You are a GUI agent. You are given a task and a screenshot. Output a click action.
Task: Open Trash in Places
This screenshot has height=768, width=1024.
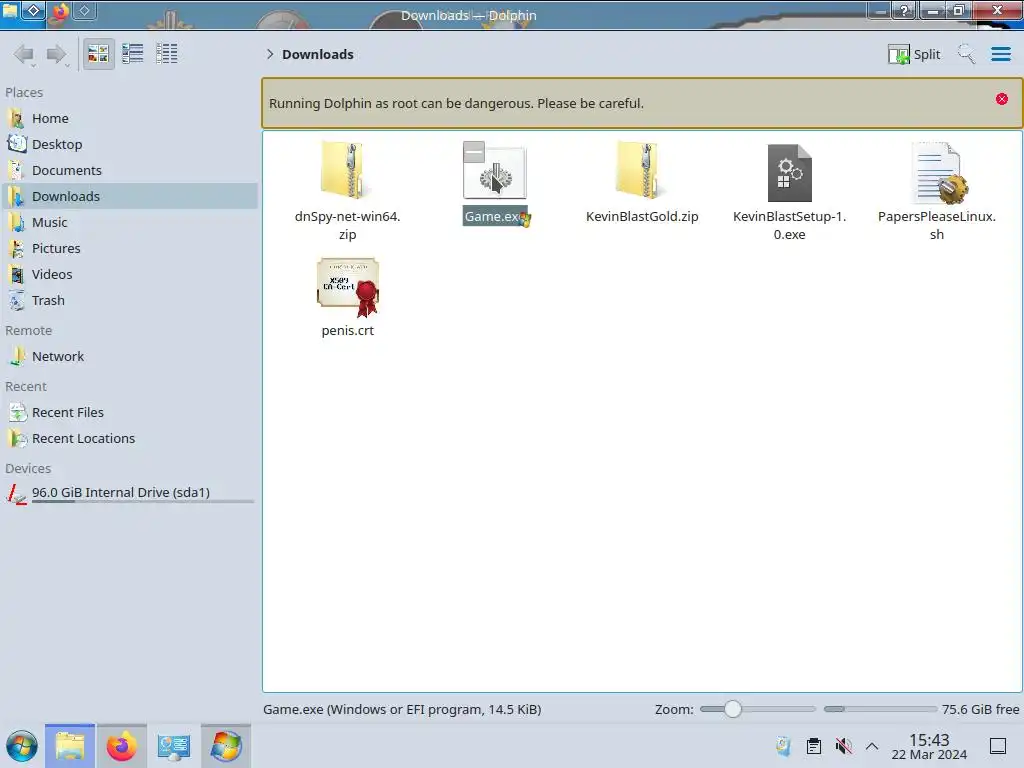(x=131, y=301)
